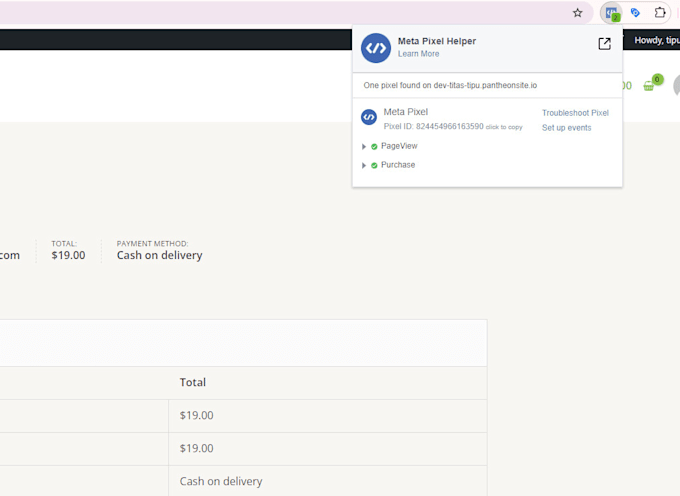The image size is (680, 496).
Task: Copy the Pixel ID via click to copy
Action: coord(504,127)
